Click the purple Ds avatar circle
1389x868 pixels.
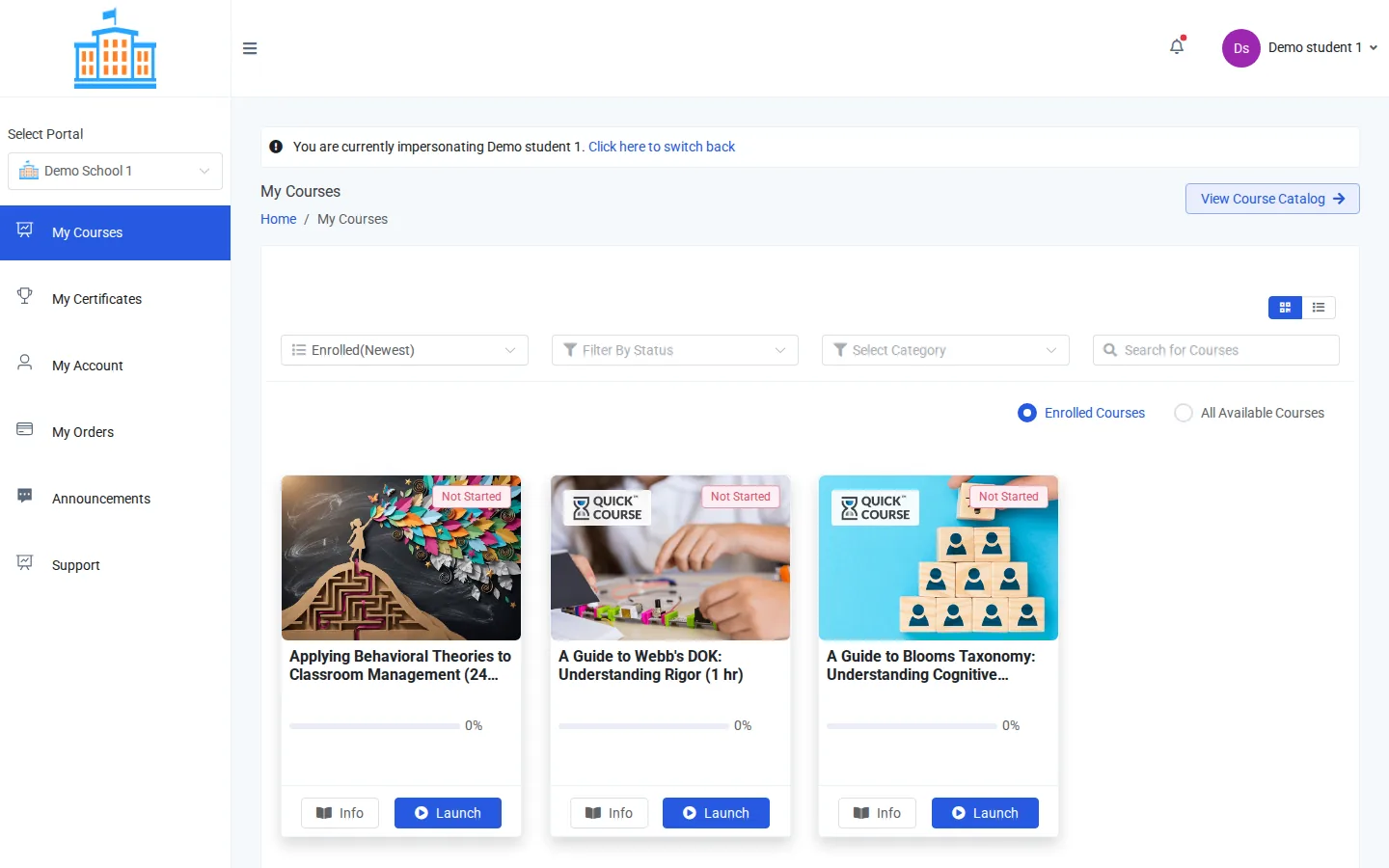click(1241, 48)
